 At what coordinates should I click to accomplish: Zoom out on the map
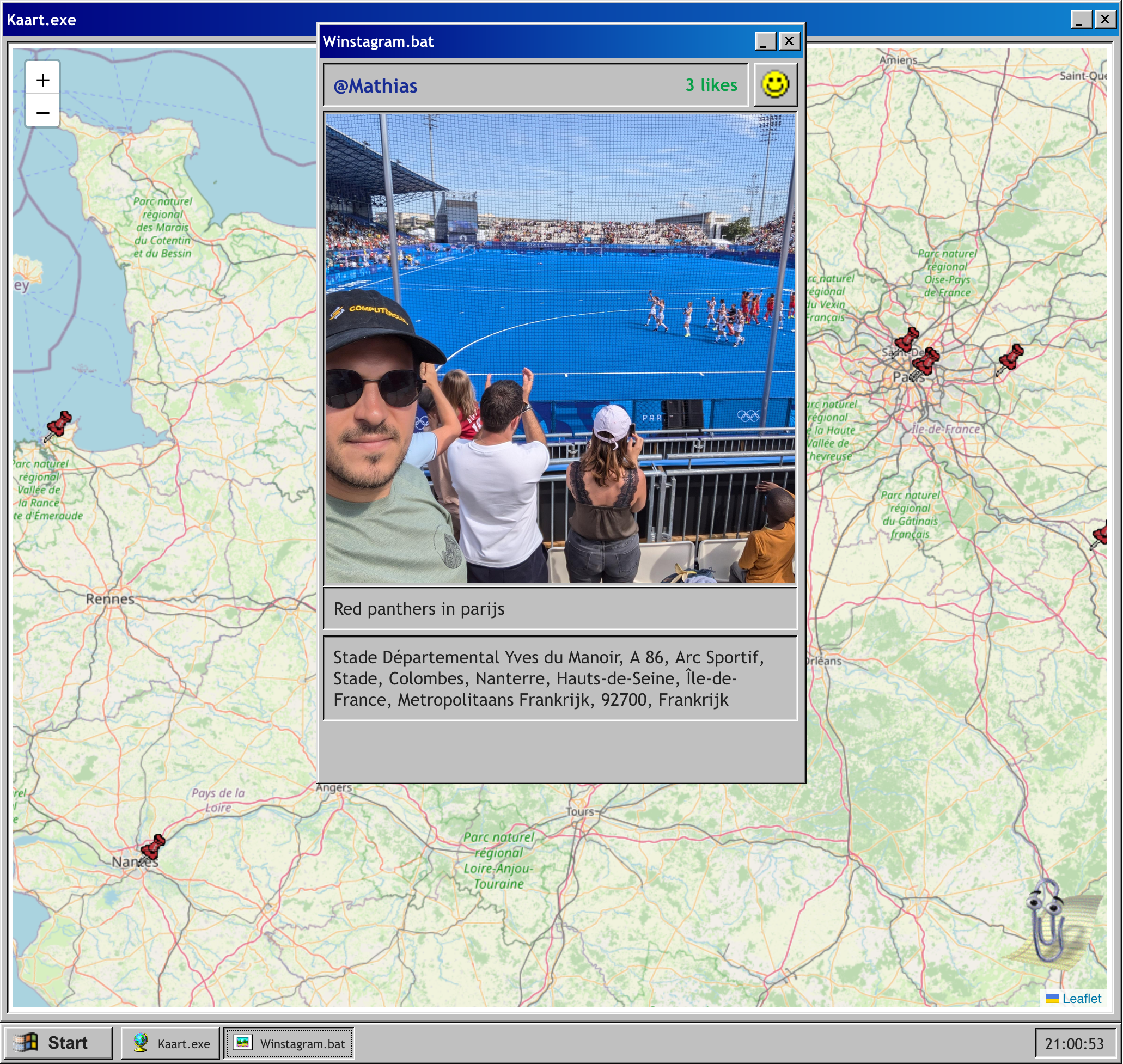pyautogui.click(x=42, y=112)
